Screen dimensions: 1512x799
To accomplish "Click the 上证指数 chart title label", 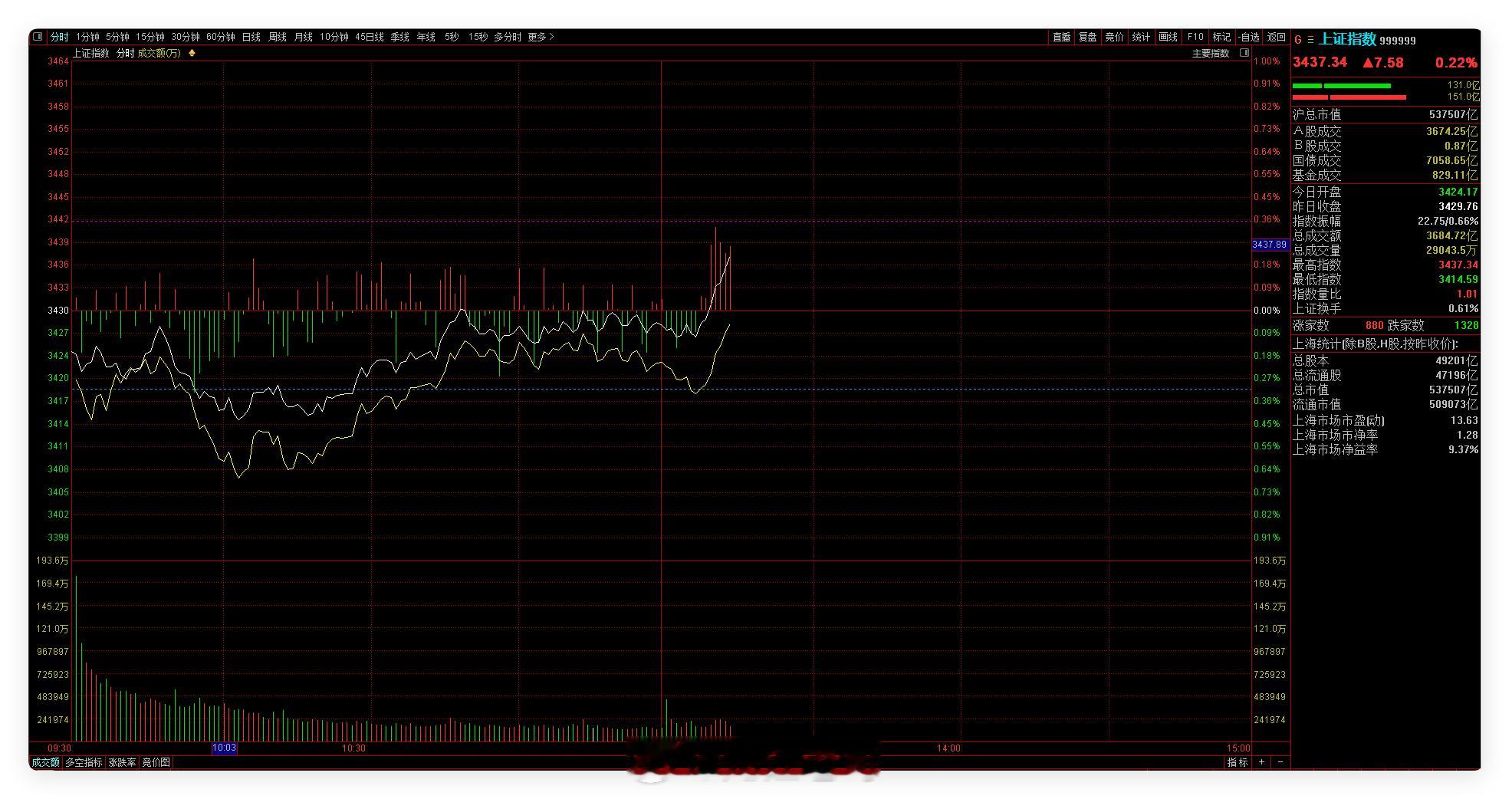I will point(91,53).
